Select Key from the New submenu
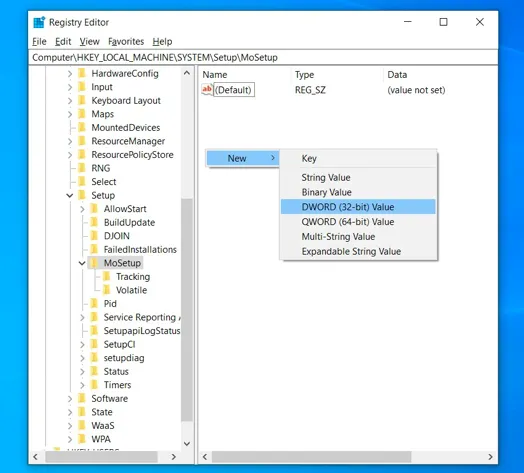524x473 pixels. 358,158
